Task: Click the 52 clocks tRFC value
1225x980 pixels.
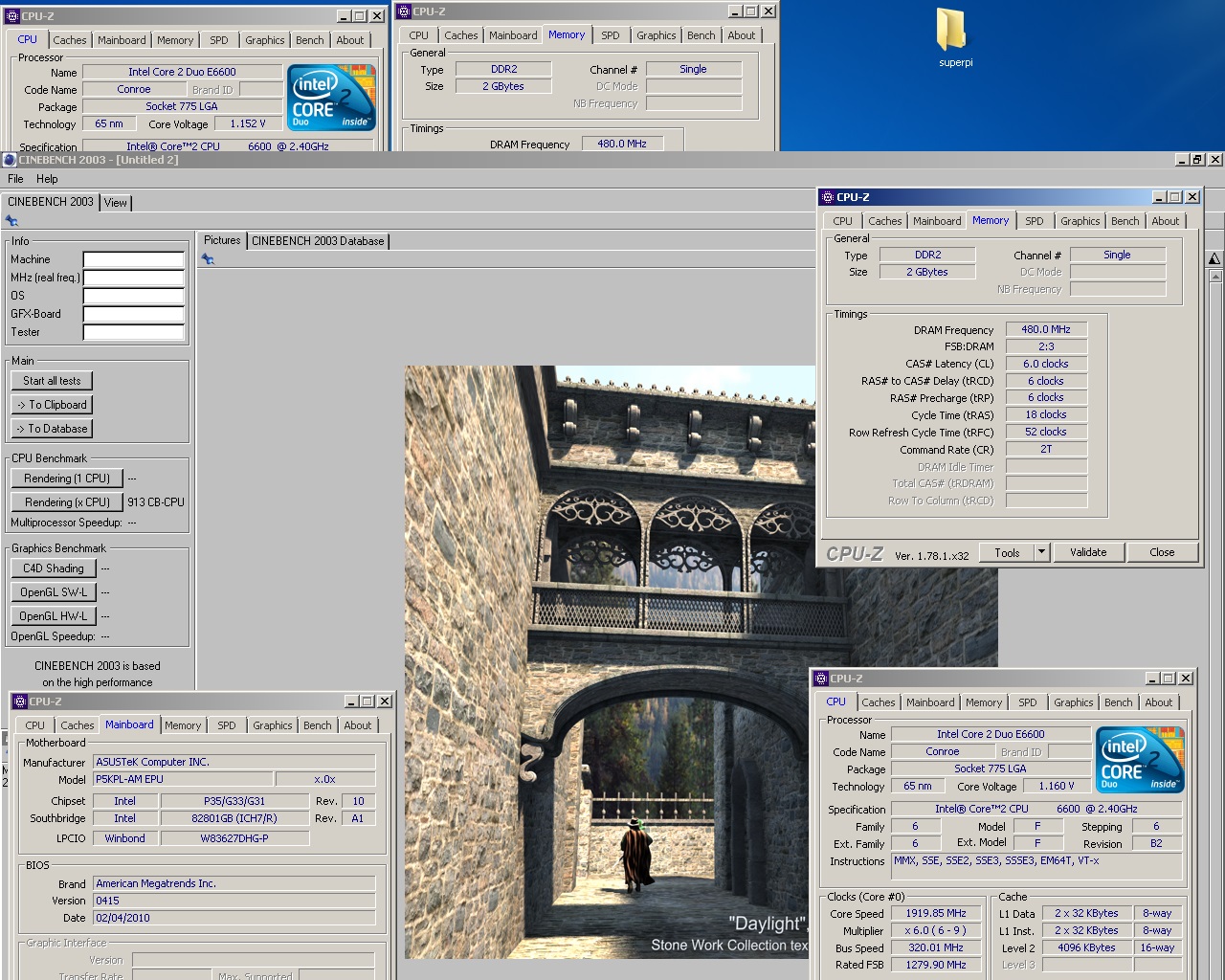Action: (1046, 432)
